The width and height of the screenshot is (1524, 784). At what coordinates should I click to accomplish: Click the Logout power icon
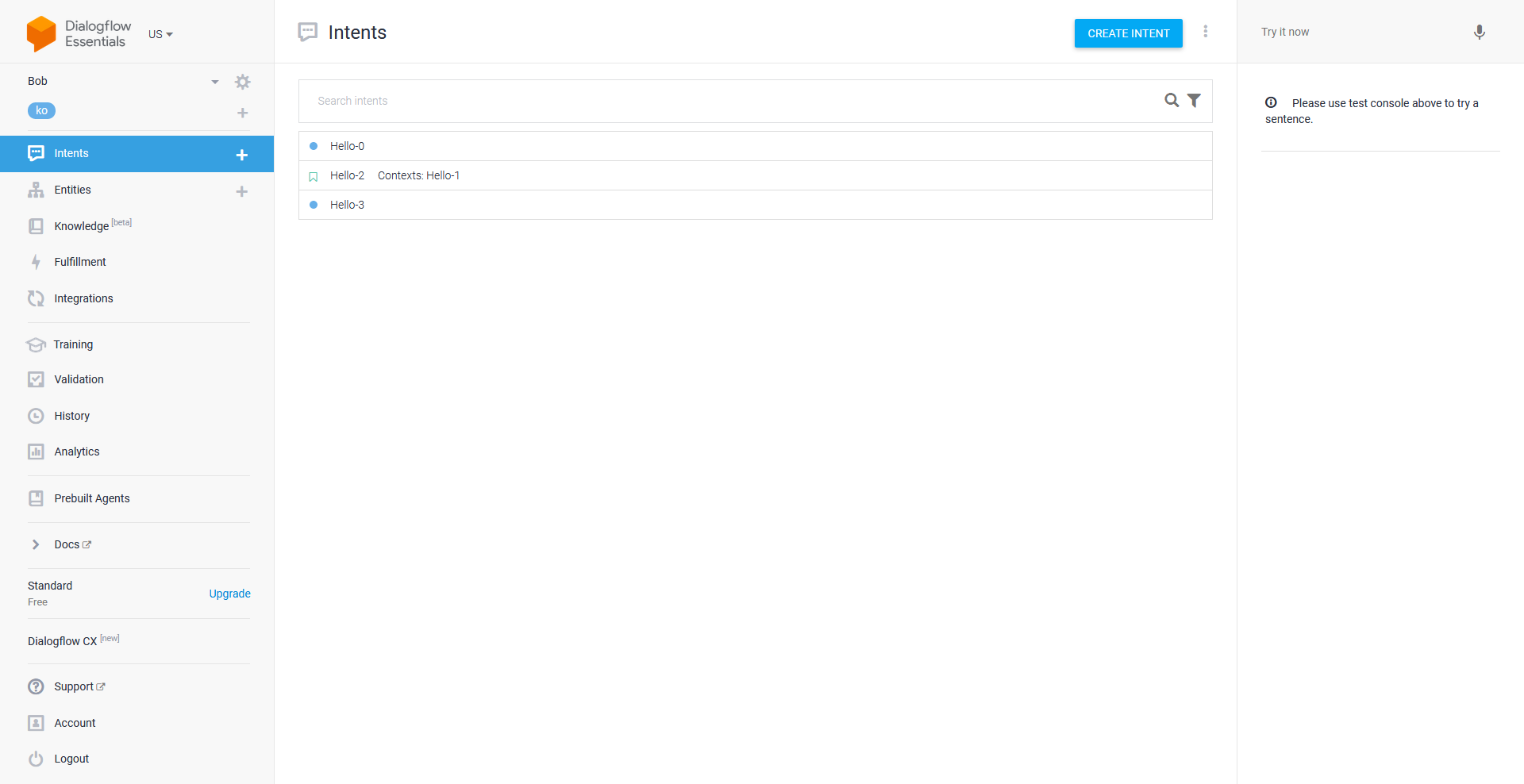click(36, 759)
